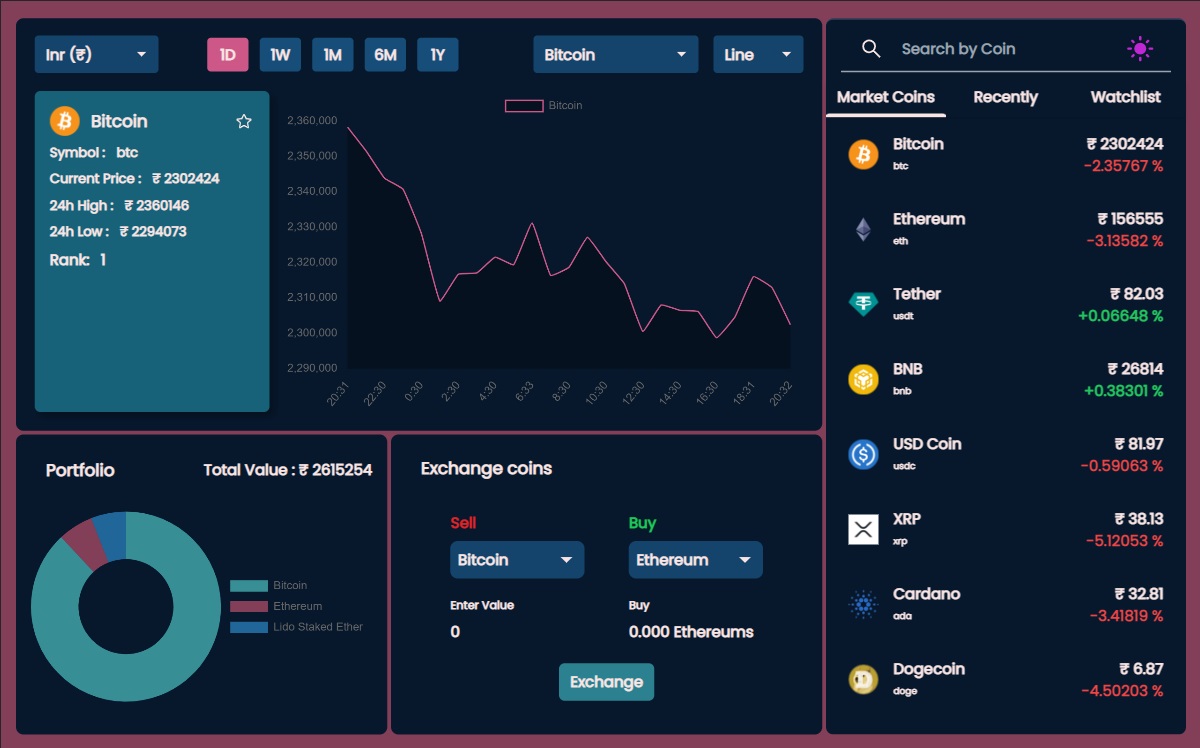
Task: Open the Inr currency dropdown
Action: pos(97,54)
